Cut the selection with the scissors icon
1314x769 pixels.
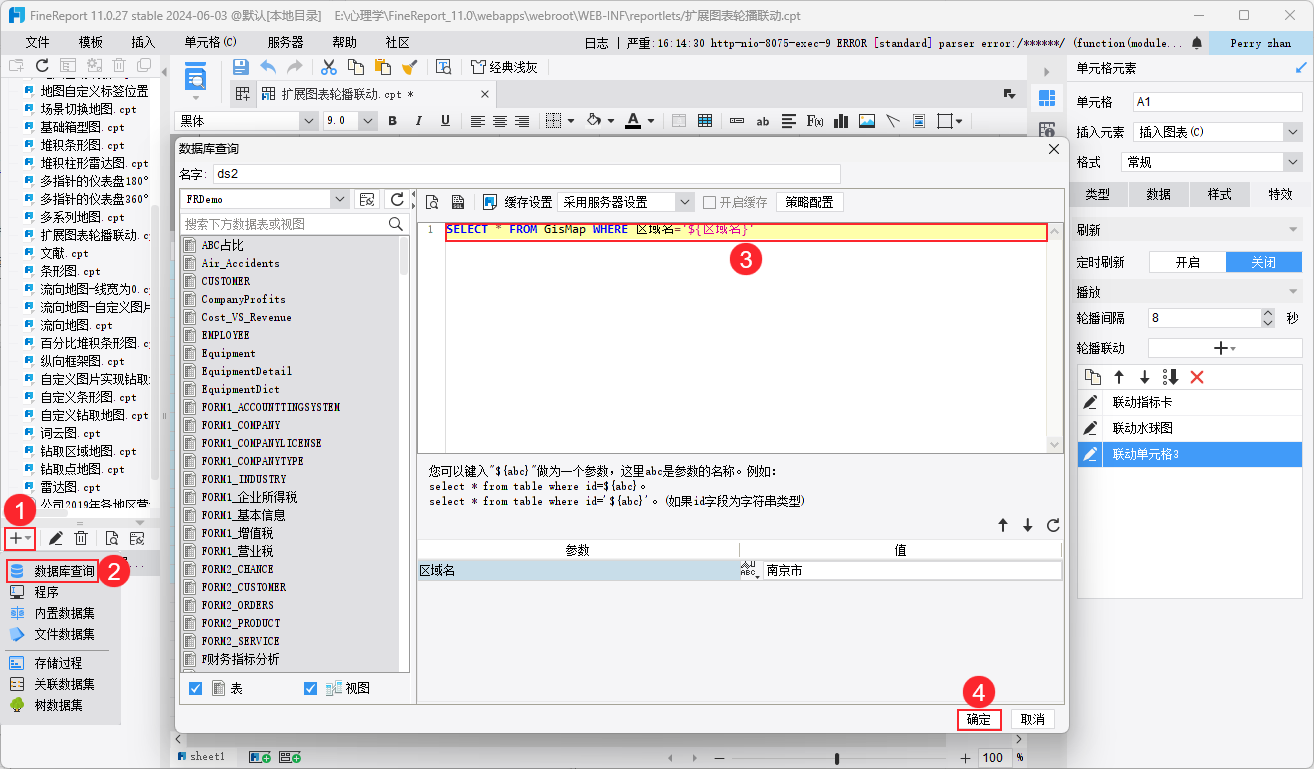click(328, 67)
